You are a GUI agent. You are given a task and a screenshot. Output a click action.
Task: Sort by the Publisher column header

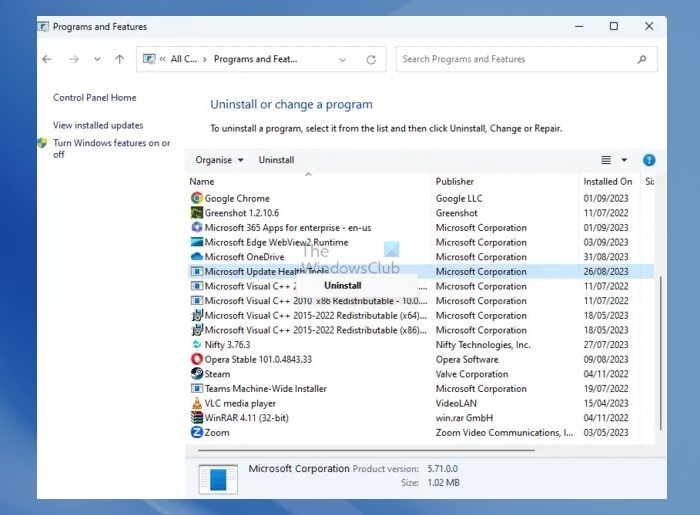point(454,182)
